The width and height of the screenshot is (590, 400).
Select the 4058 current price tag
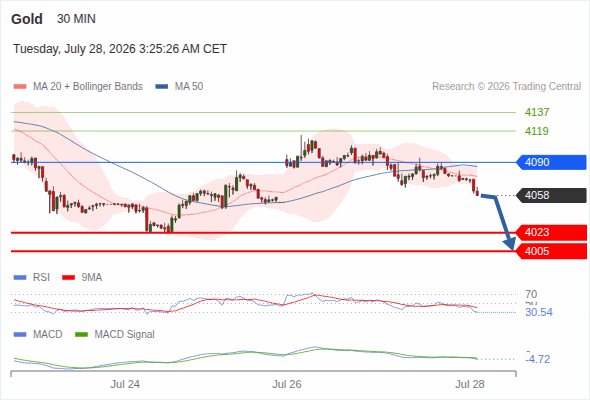pyautogui.click(x=551, y=195)
